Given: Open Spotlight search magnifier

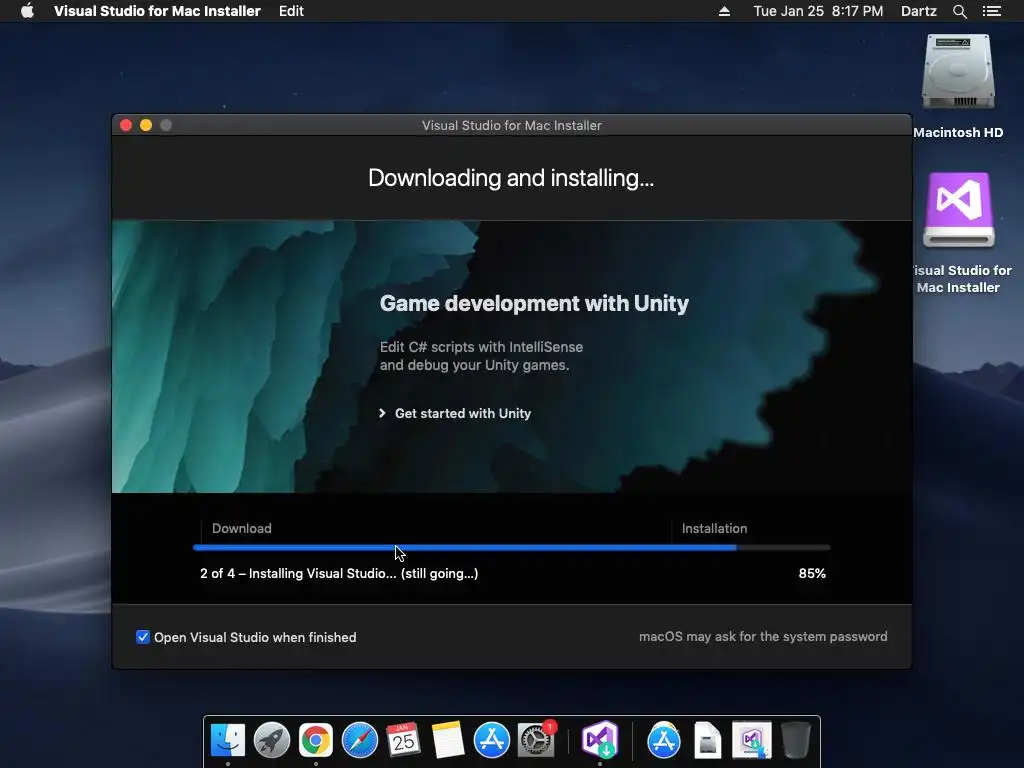Looking at the screenshot, I should tap(959, 11).
